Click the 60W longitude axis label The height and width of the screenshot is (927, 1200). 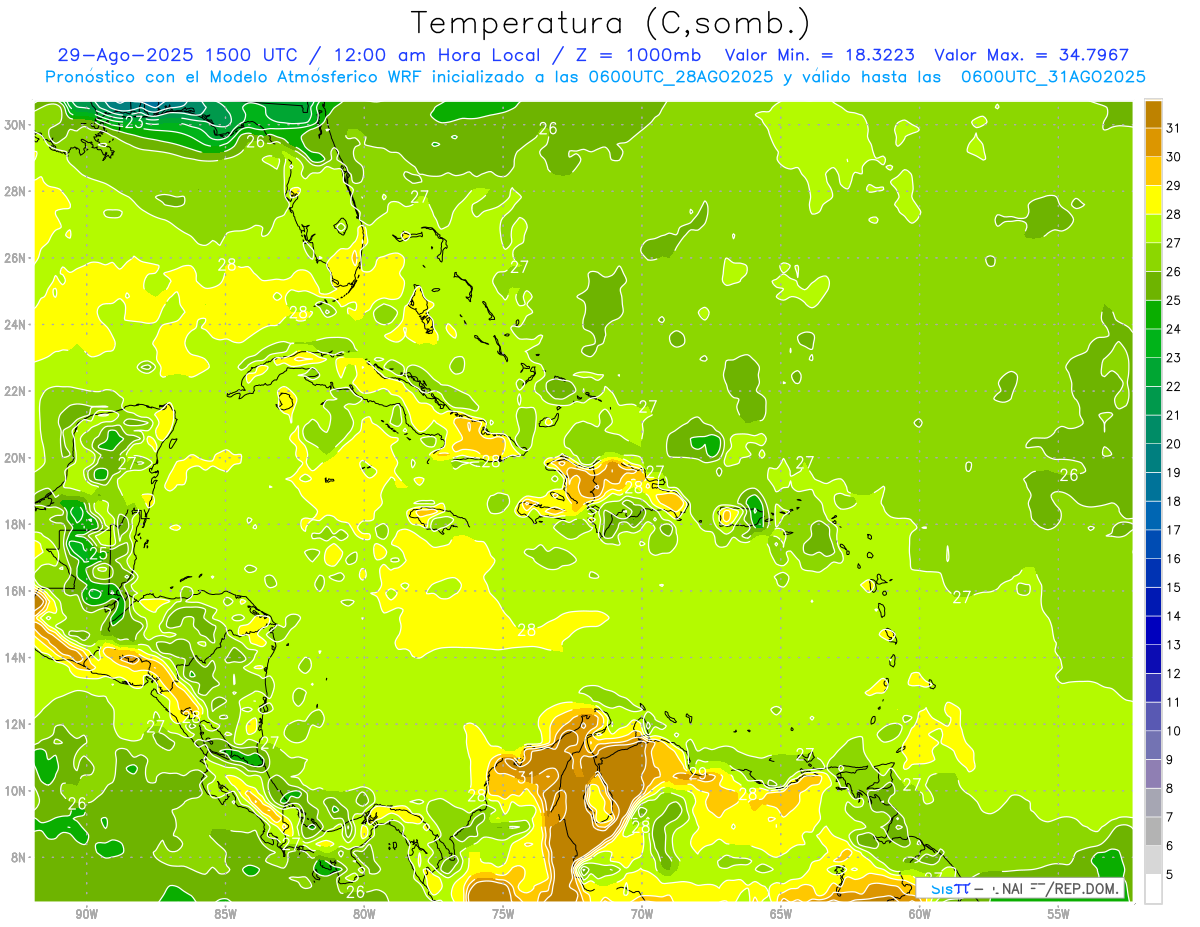point(920,914)
